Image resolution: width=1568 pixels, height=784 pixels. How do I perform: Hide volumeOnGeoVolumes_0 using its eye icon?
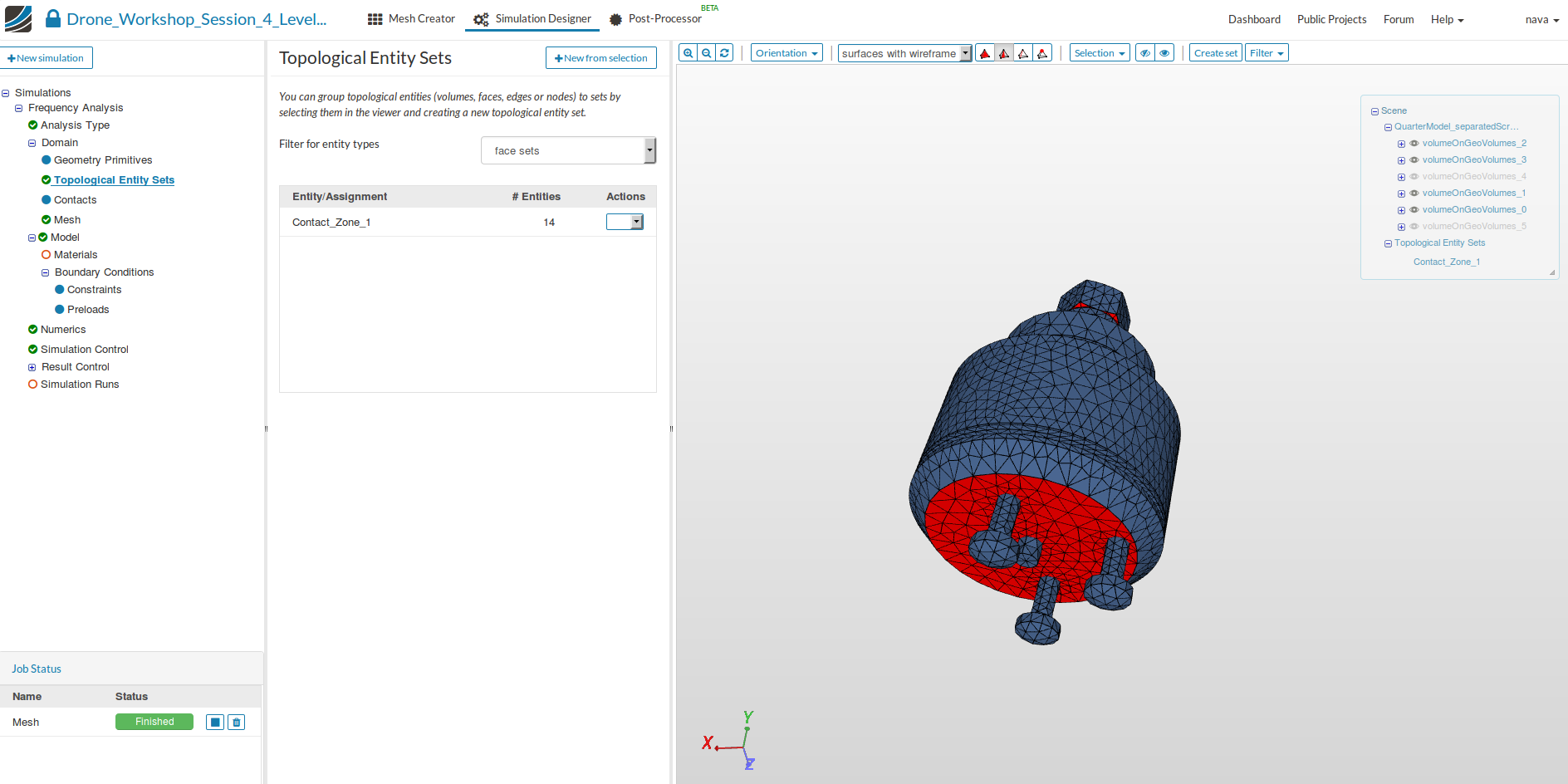pos(1414,210)
